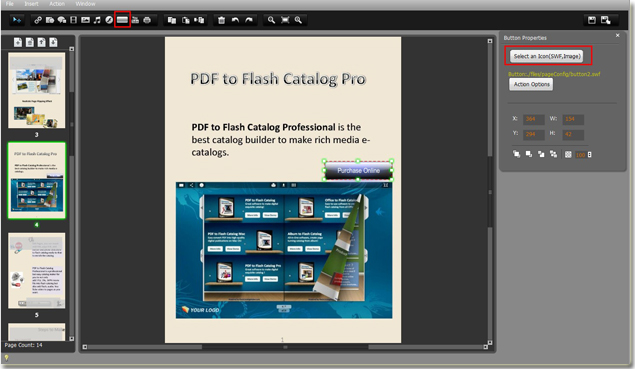The image size is (635, 369).
Task: Copy the selected object with first copy icon
Action: pyautogui.click(x=172, y=20)
